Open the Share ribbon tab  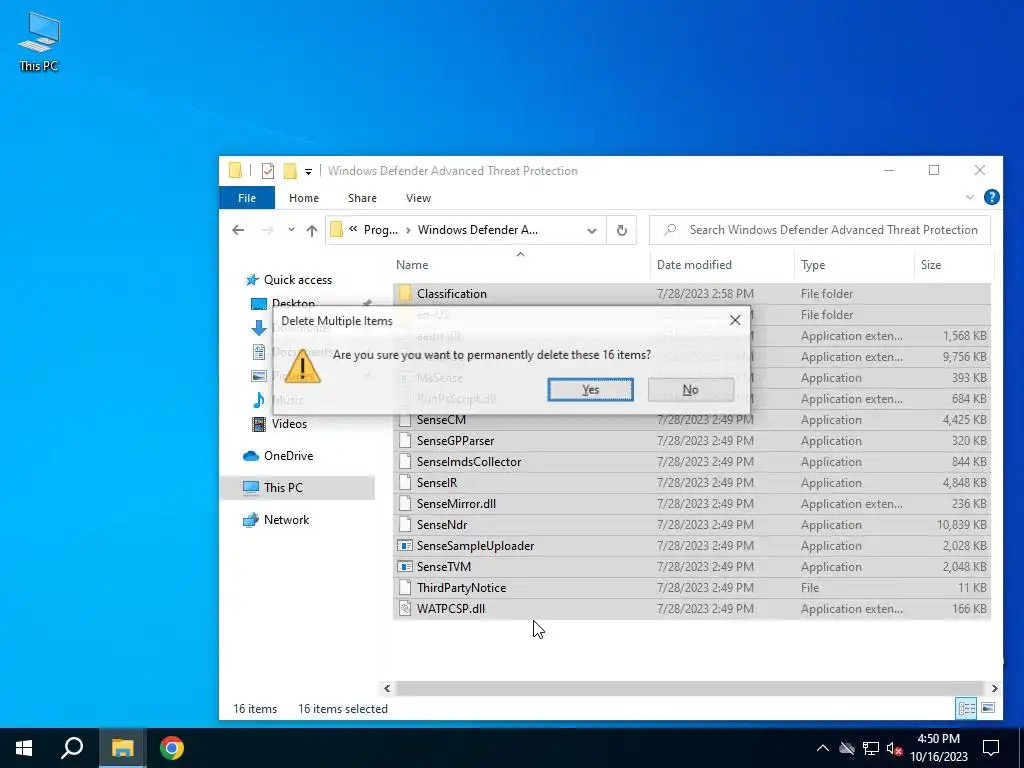click(x=362, y=198)
